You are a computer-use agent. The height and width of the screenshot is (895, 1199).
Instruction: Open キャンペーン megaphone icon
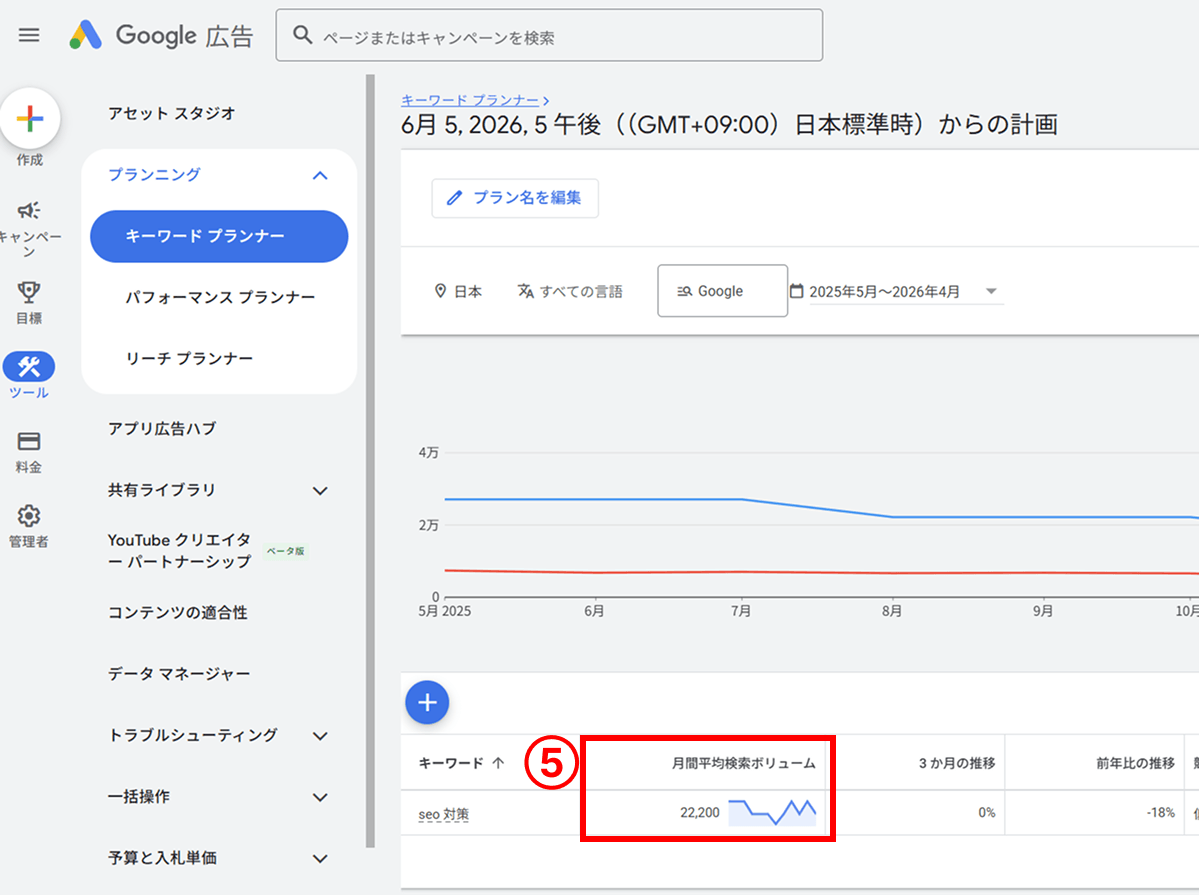point(29,210)
